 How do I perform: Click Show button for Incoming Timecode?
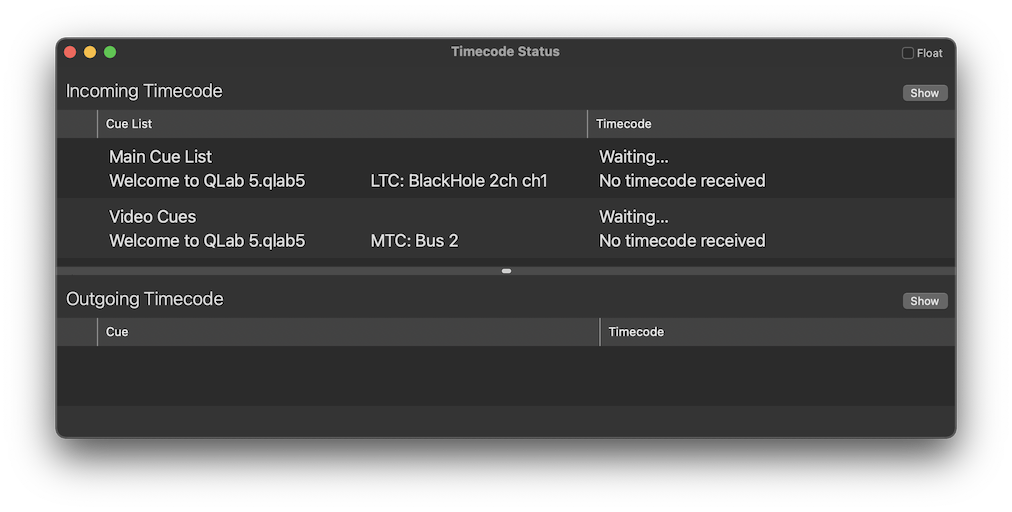(924, 93)
